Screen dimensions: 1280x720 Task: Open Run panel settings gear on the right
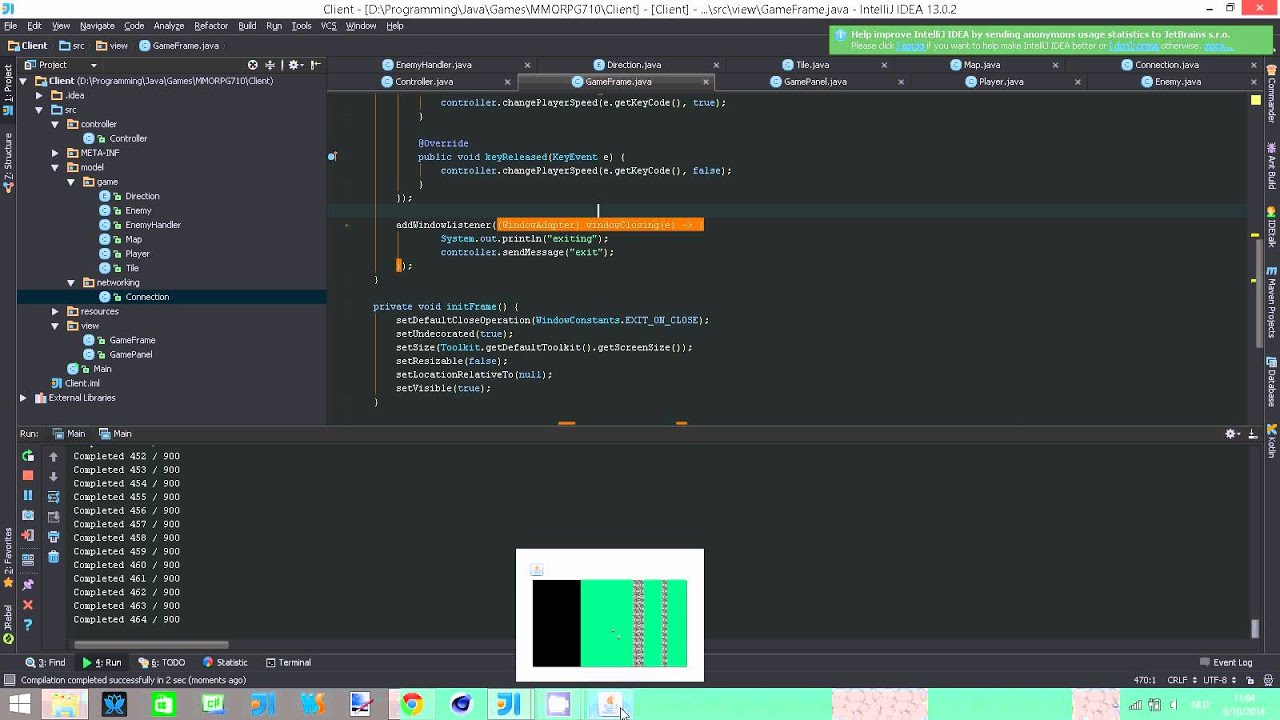click(1233, 434)
